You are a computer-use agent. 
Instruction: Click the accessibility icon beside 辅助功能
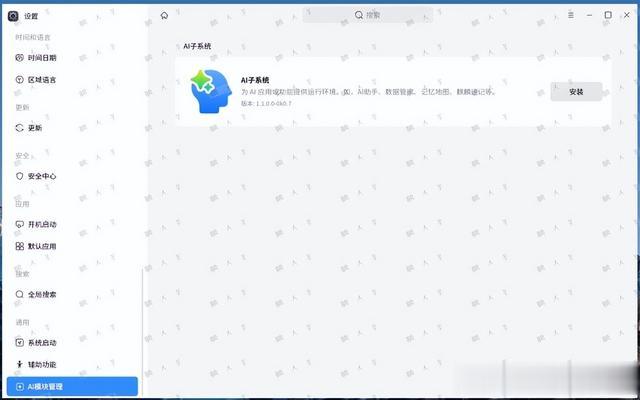[20, 364]
